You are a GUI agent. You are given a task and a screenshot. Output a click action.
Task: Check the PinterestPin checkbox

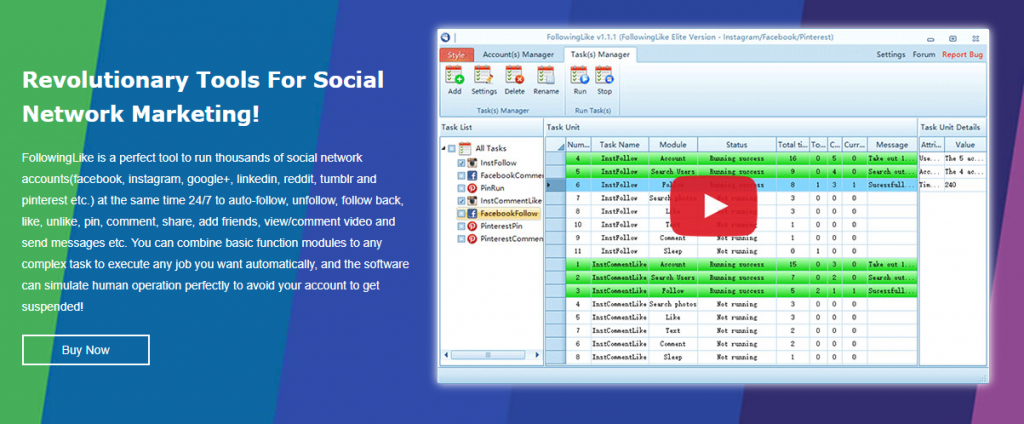coord(462,226)
